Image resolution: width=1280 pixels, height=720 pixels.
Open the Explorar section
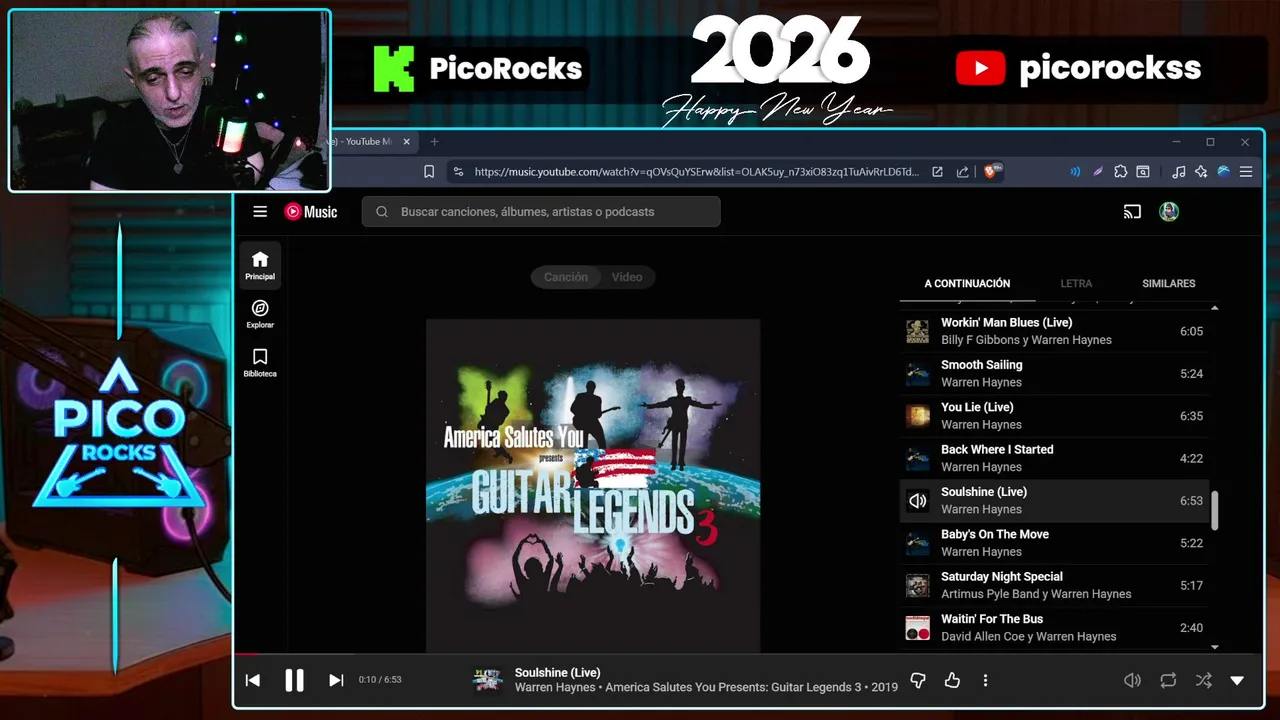point(260,314)
